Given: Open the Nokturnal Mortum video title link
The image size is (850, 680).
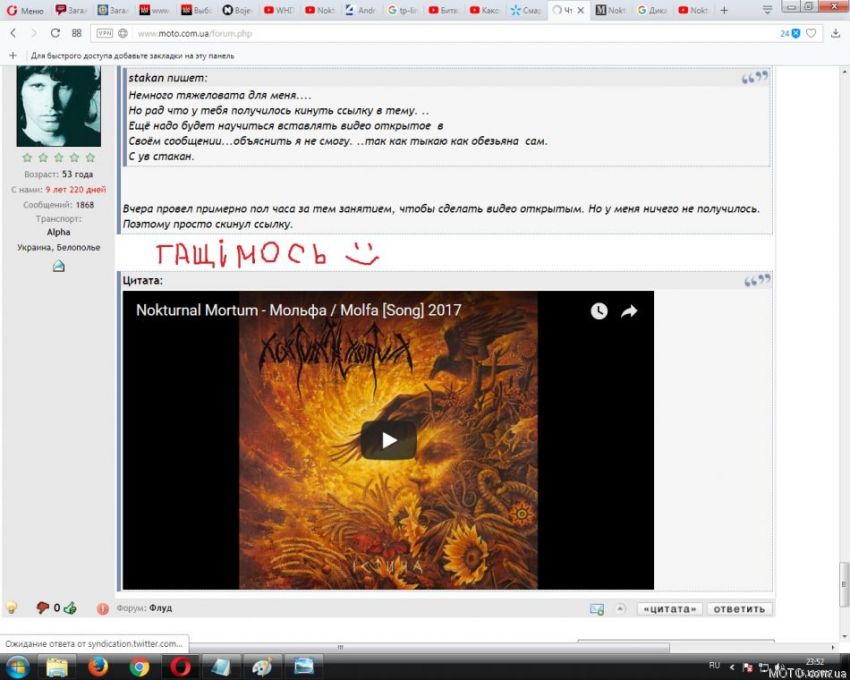Looking at the screenshot, I should tap(299, 310).
